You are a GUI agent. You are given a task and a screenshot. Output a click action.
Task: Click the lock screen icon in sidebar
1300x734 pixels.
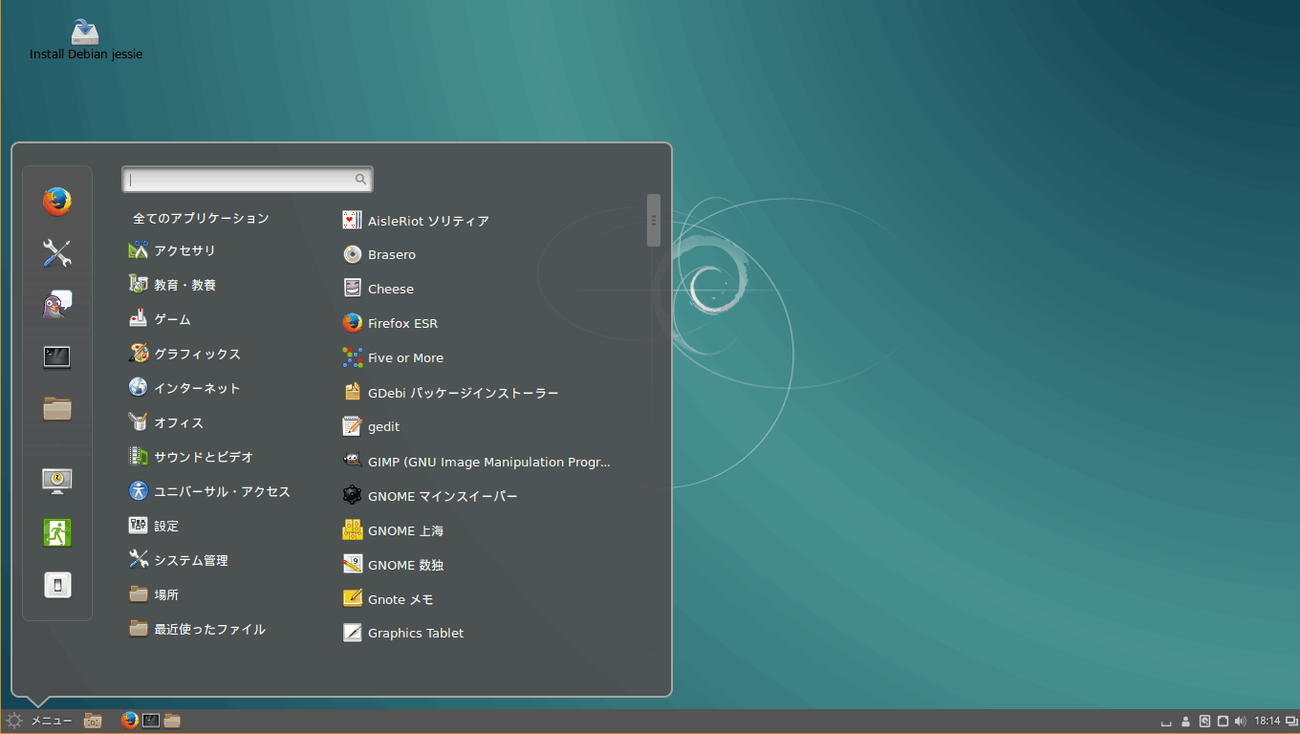click(x=57, y=481)
